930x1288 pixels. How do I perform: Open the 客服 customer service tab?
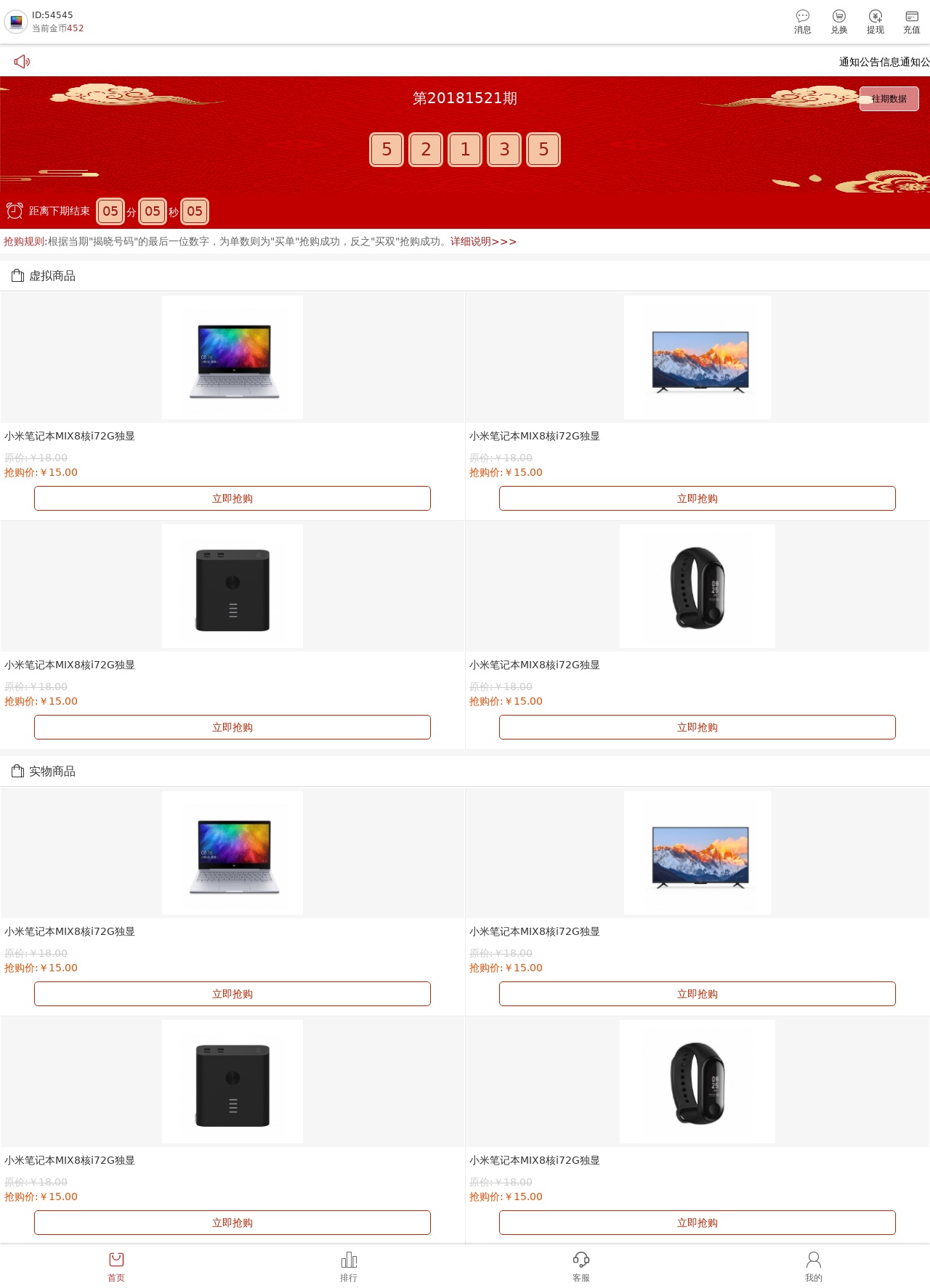pos(581,1266)
